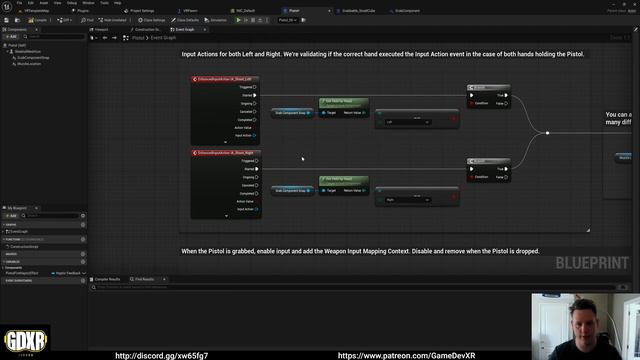640x360 pixels.
Task: Open the Diff dropdown
Action: pyautogui.click(x=64, y=20)
